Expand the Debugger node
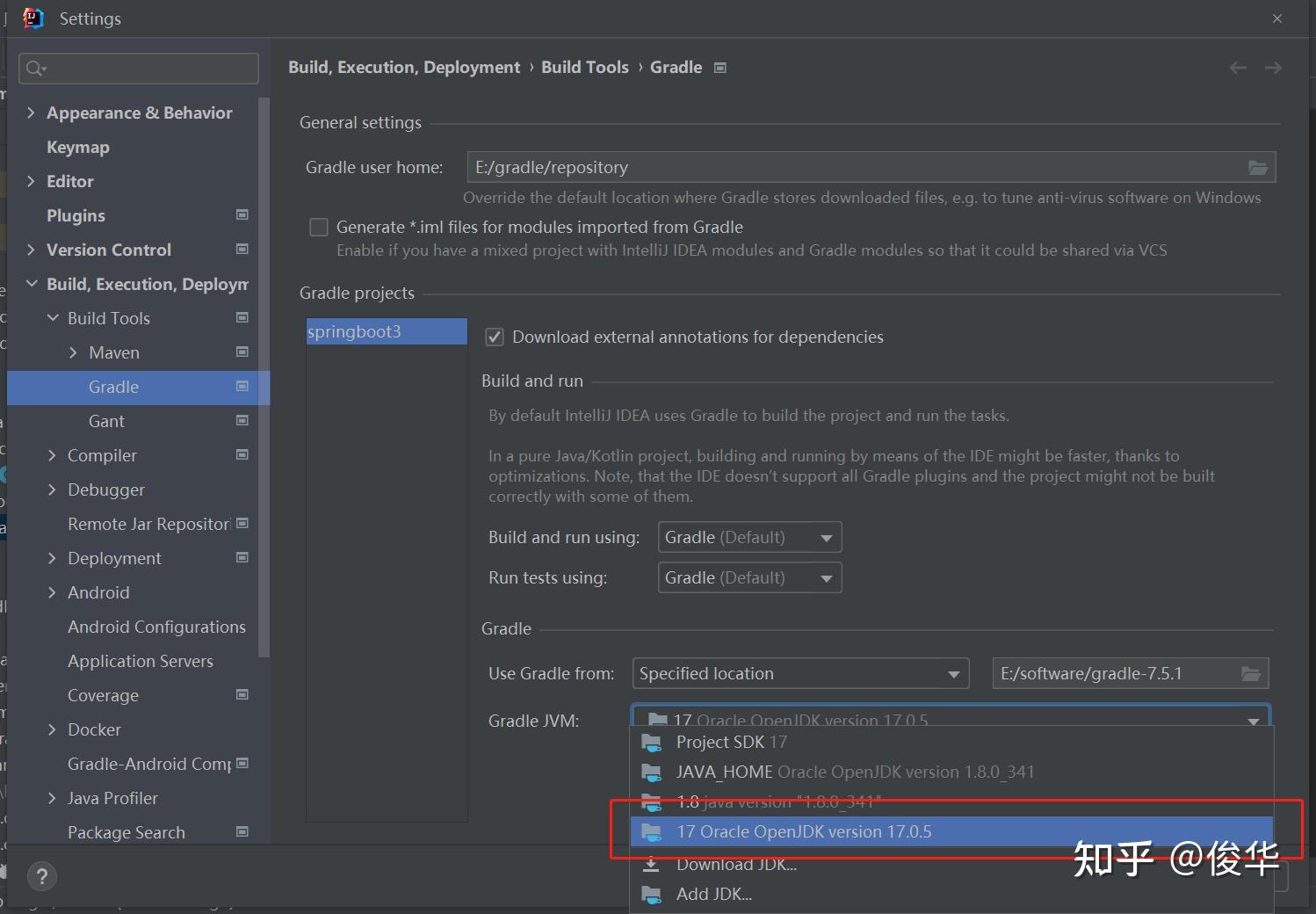 click(x=52, y=490)
